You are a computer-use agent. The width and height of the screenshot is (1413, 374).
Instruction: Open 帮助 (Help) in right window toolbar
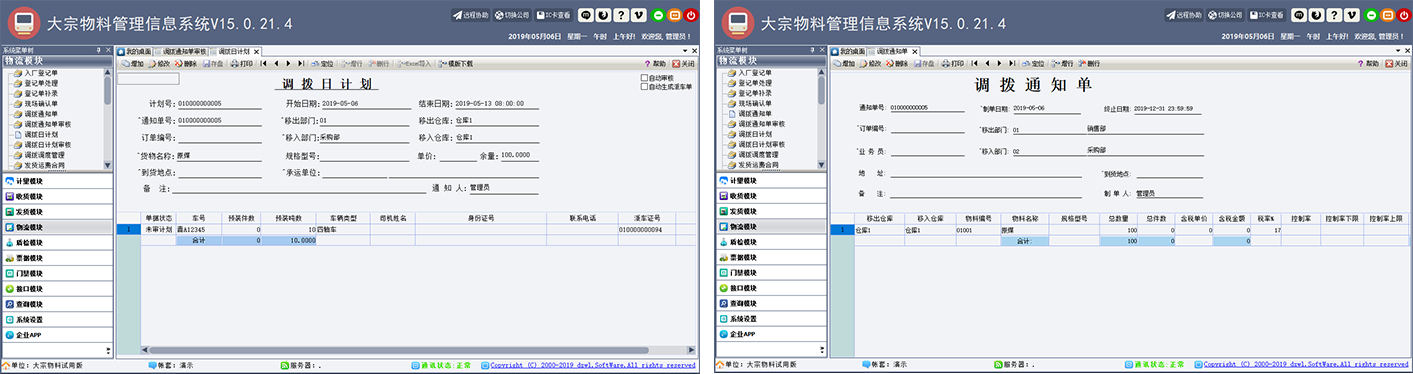pos(1369,63)
